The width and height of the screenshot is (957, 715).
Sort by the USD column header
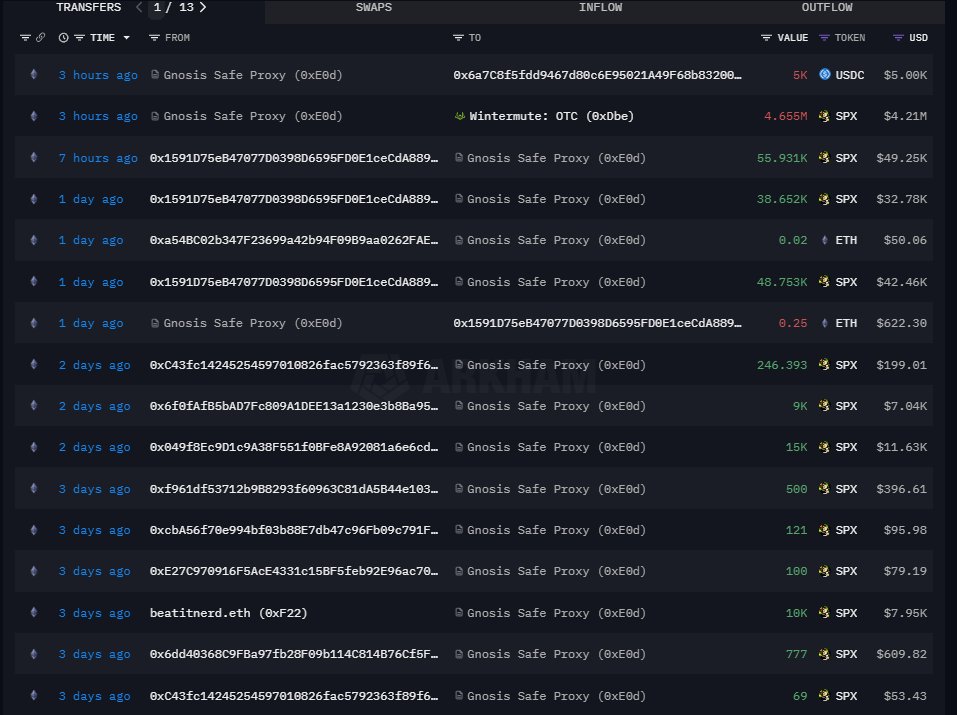(918, 38)
